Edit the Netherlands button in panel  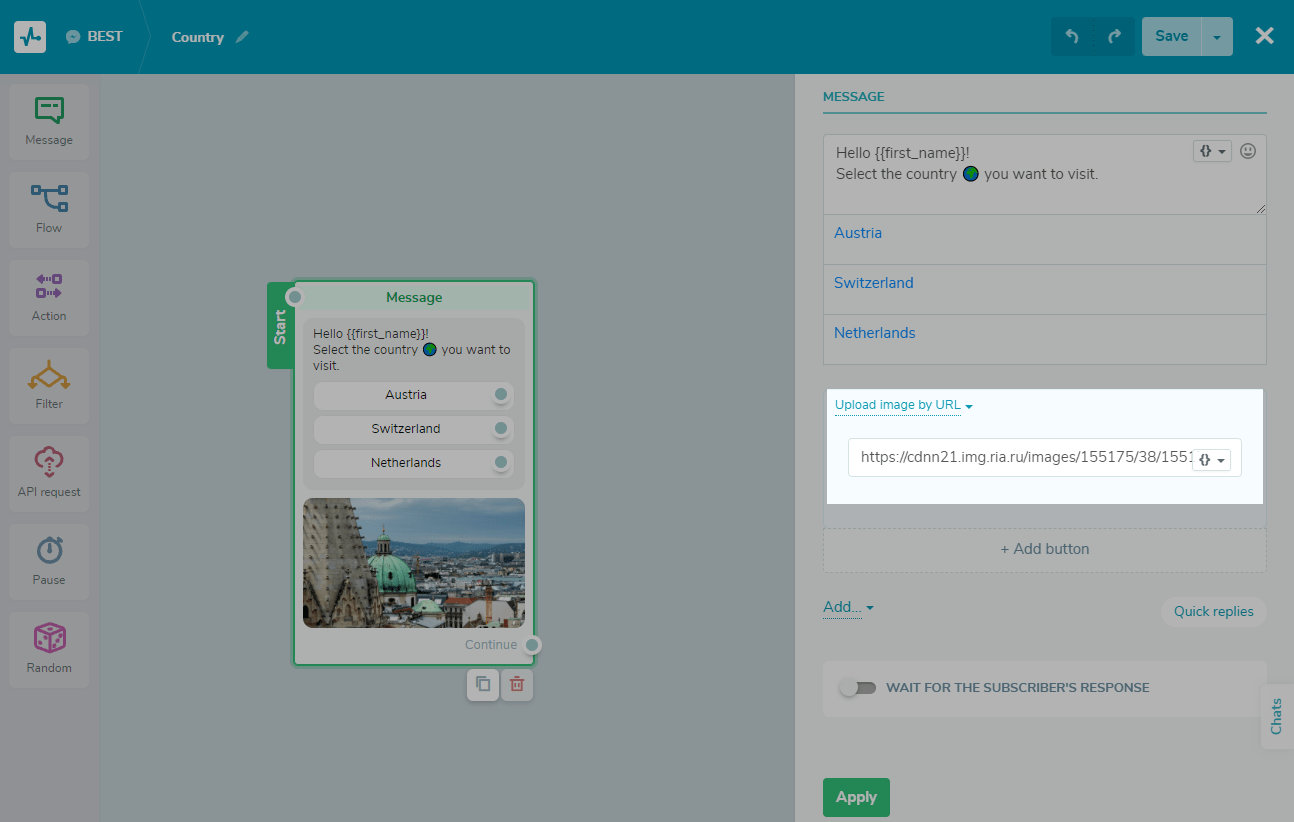[1045, 339]
